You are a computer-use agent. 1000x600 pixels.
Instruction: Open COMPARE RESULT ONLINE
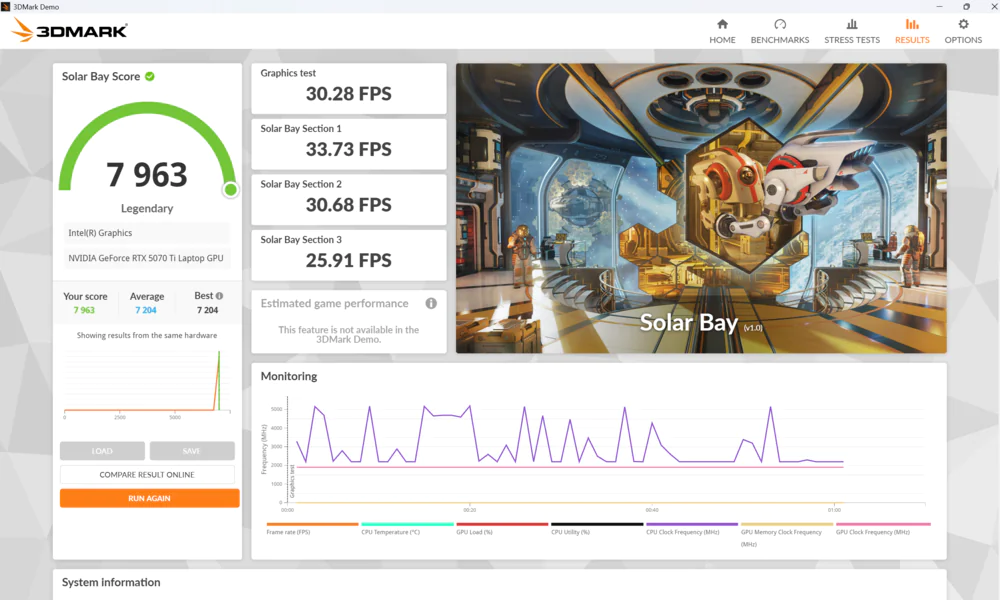tap(147, 474)
